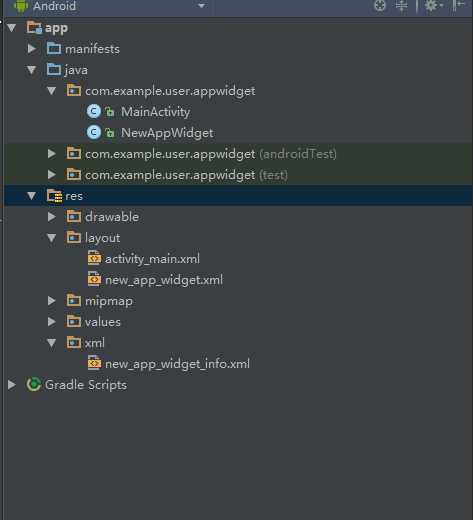Open the gear settings icon in panel header
This screenshot has height=520, width=473.
click(x=433, y=5)
